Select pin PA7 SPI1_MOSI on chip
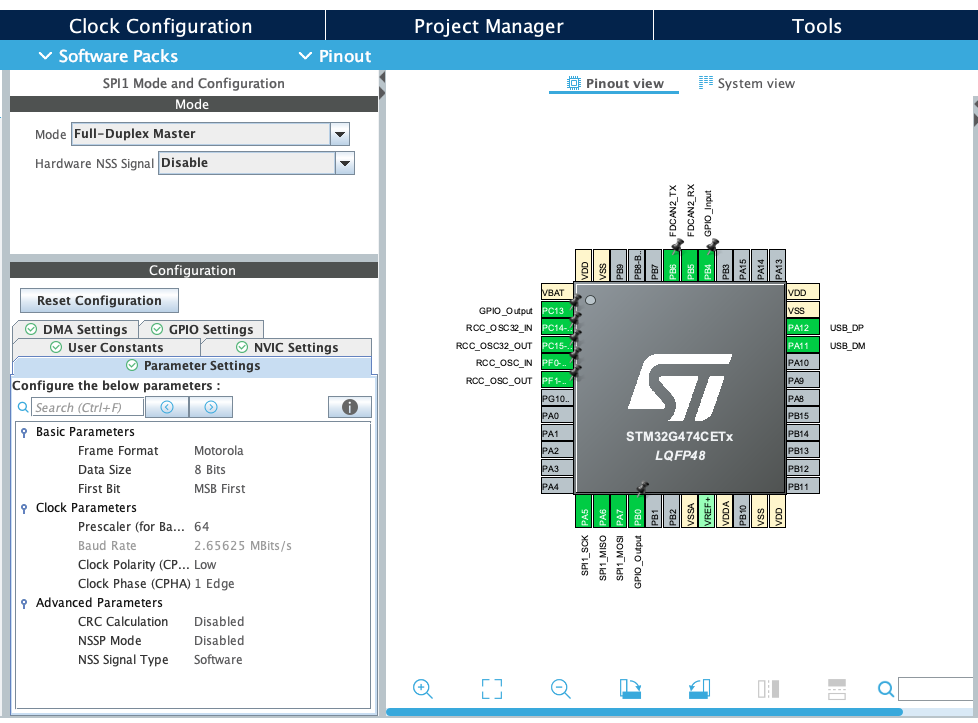Image resolution: width=978 pixels, height=723 pixels. click(619, 511)
